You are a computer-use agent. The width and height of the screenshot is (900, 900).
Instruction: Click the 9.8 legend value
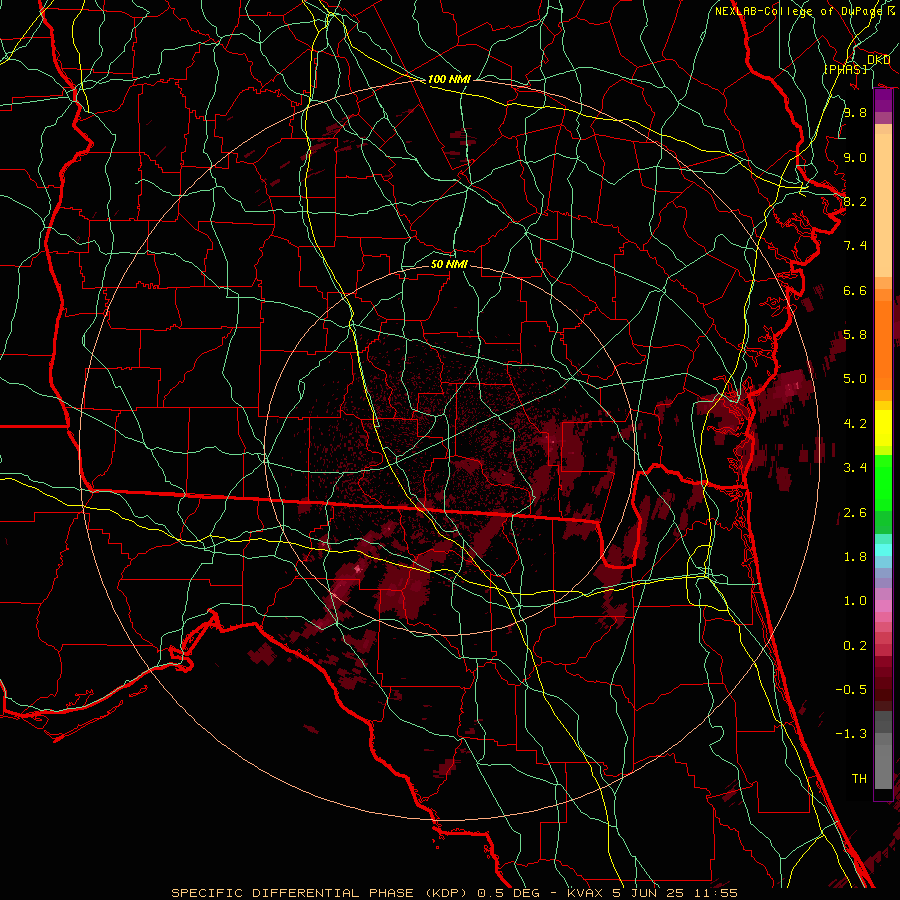point(855,112)
